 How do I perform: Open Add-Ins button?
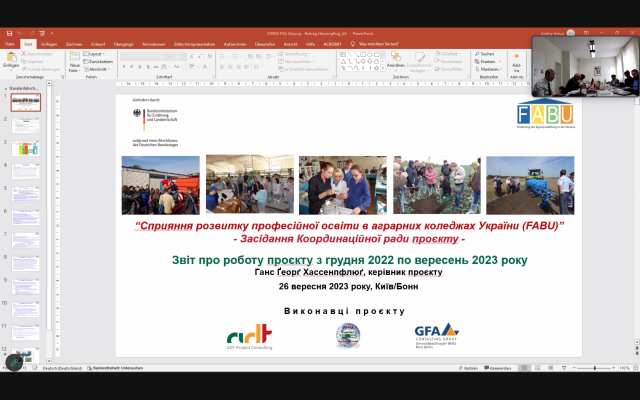tap(516, 62)
